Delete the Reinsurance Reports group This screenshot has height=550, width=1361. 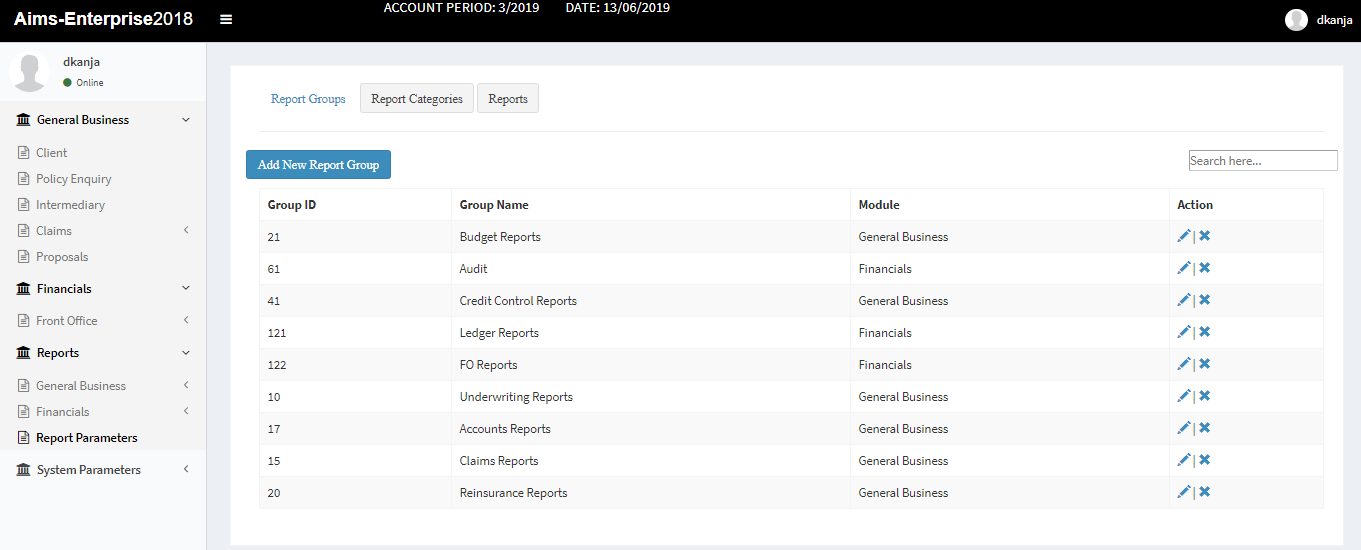[x=1205, y=492]
